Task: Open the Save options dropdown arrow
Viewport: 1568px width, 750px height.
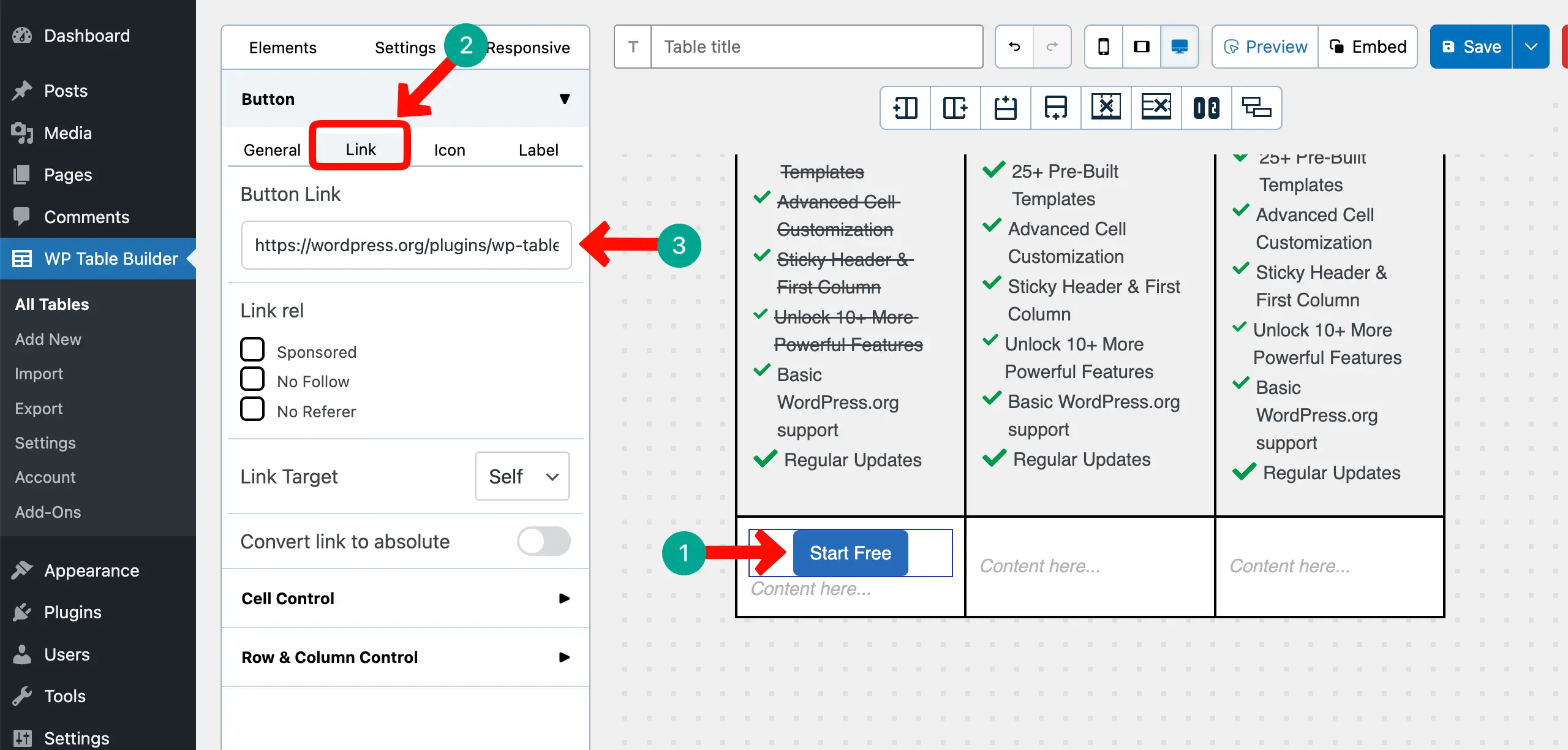Action: tap(1531, 47)
